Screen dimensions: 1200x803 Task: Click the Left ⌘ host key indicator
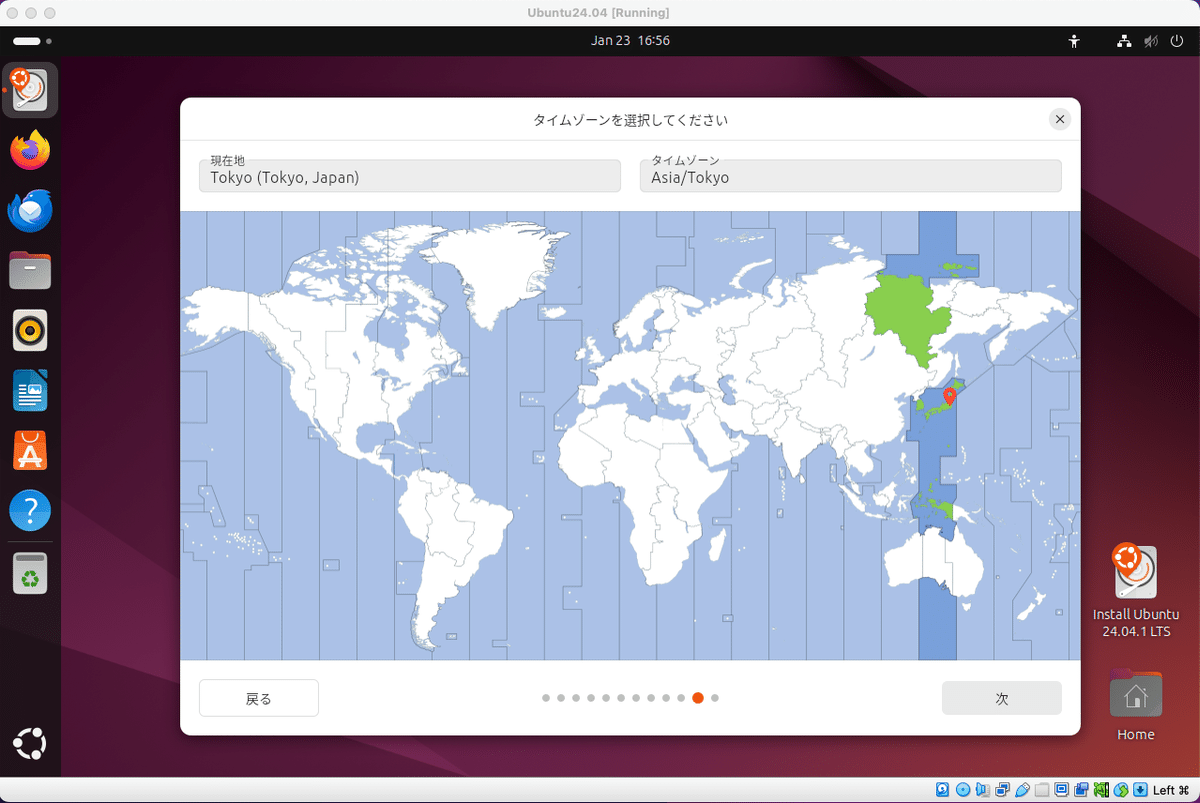(x=1171, y=790)
